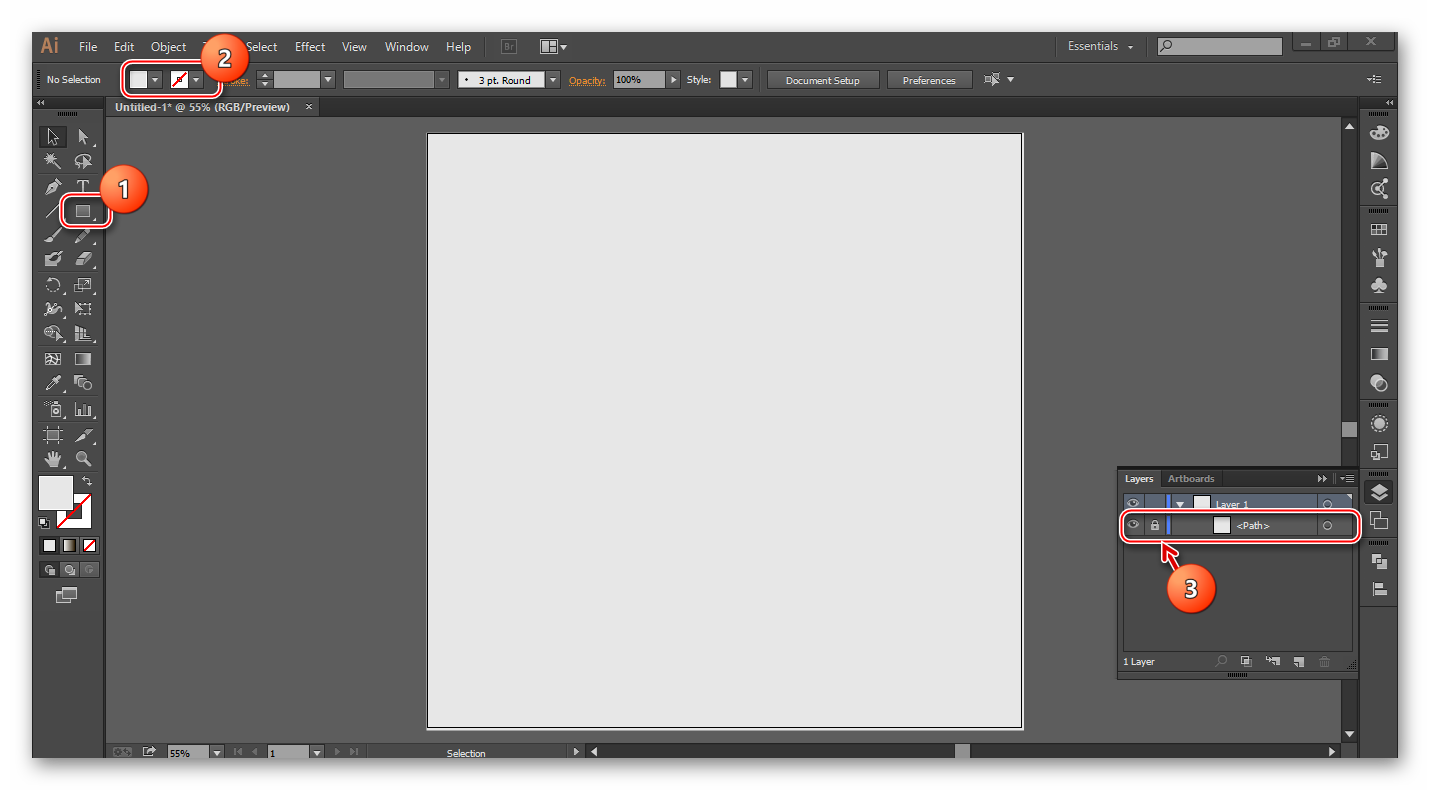
Task: Select the Rotate tool
Action: 53,285
